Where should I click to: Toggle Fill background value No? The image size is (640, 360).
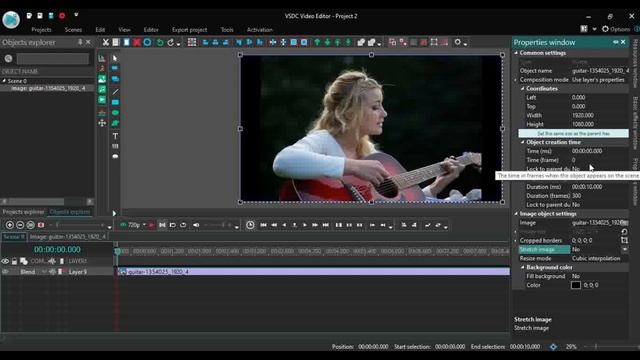coord(576,276)
